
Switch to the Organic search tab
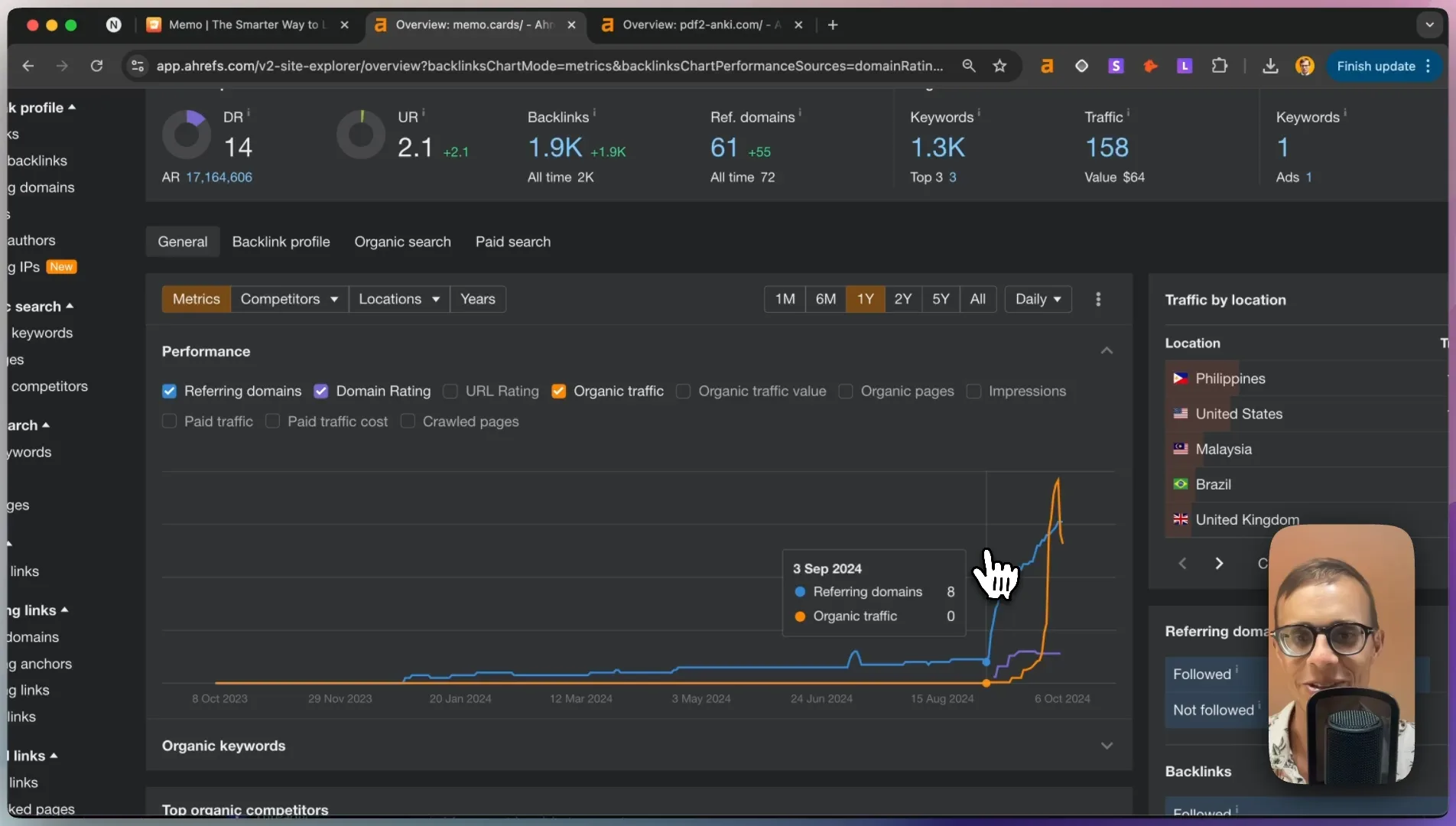tap(402, 242)
